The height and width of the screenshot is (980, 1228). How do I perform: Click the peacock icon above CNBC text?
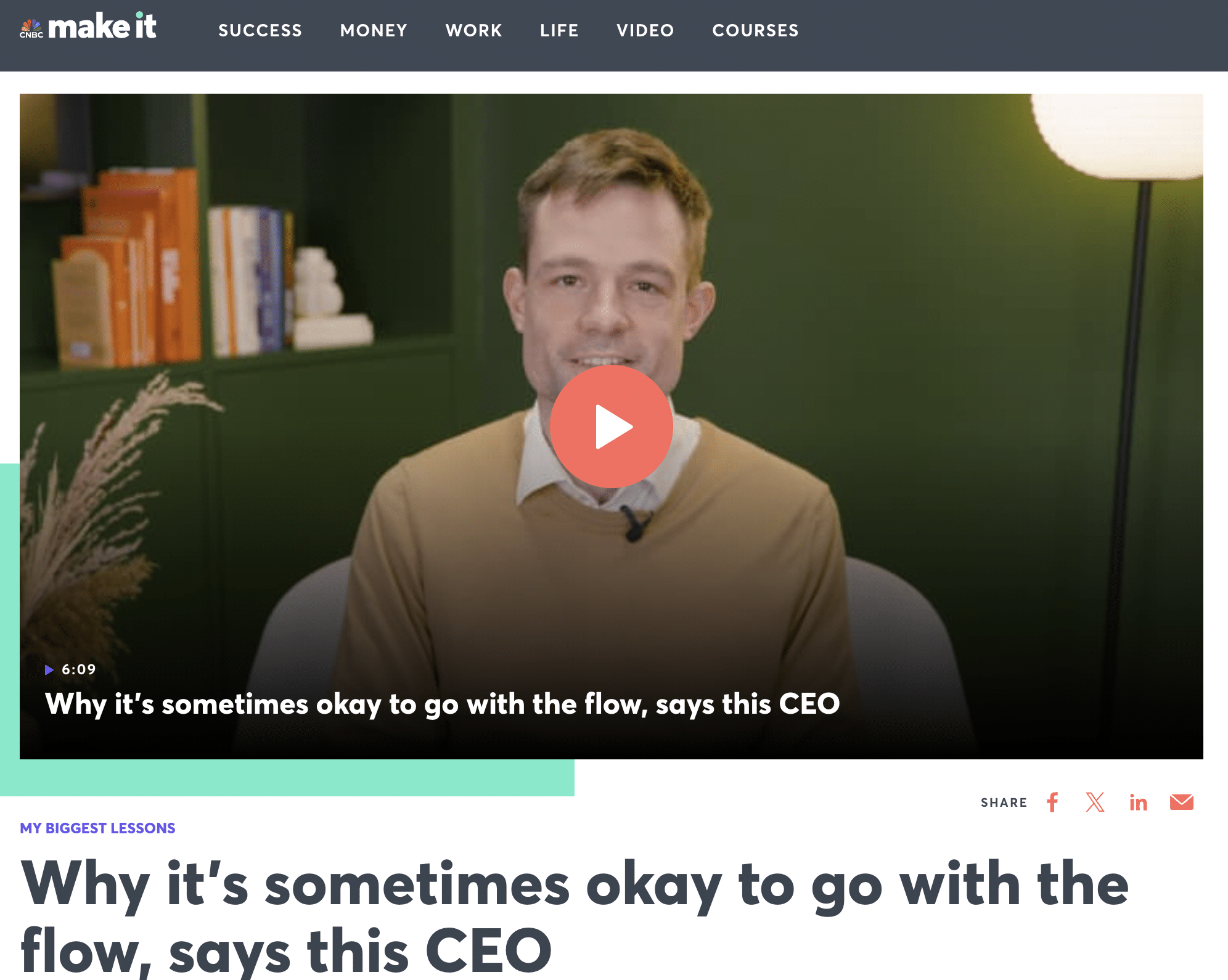pyautogui.click(x=31, y=25)
